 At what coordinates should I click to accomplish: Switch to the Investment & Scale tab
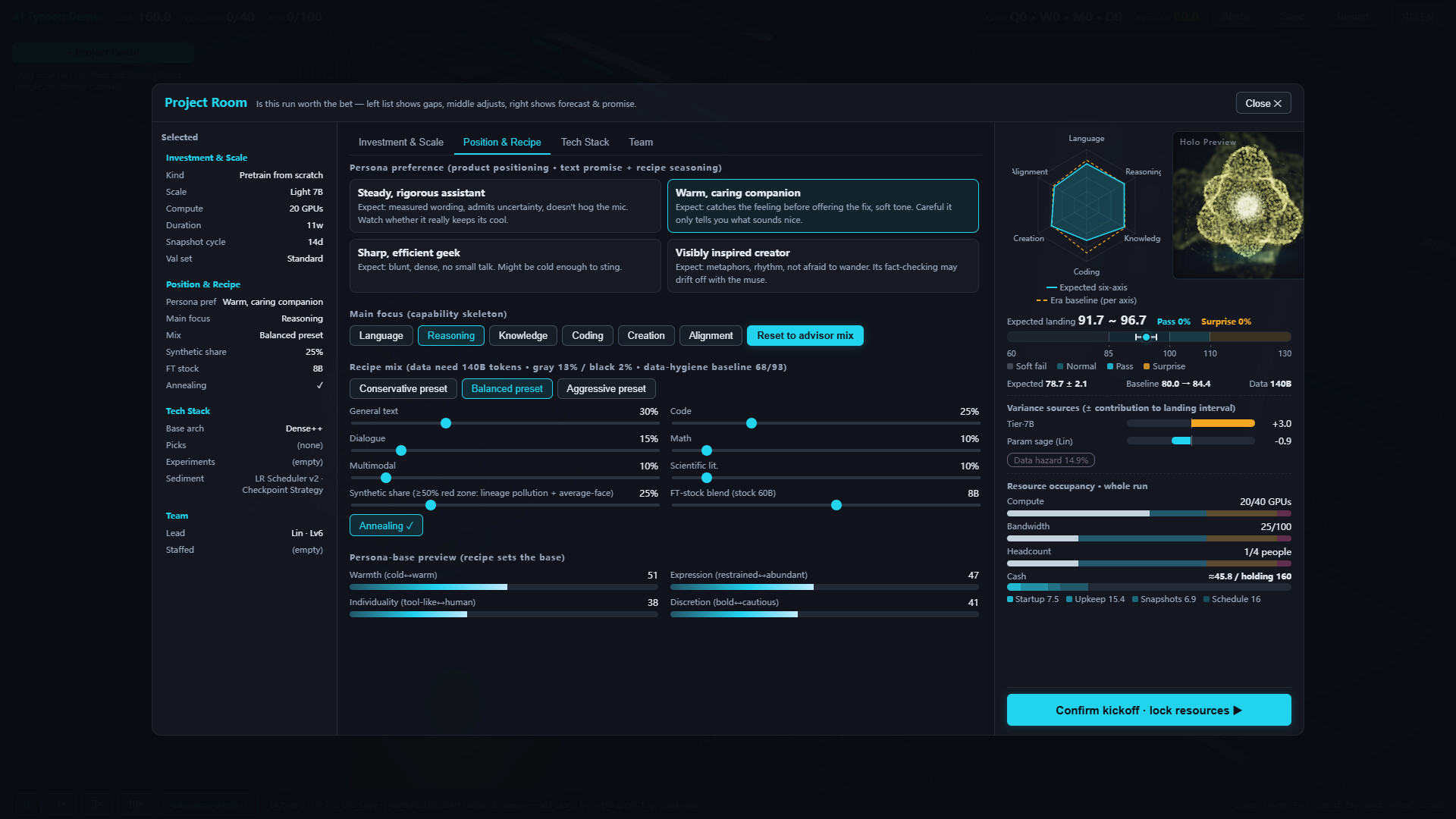[400, 142]
